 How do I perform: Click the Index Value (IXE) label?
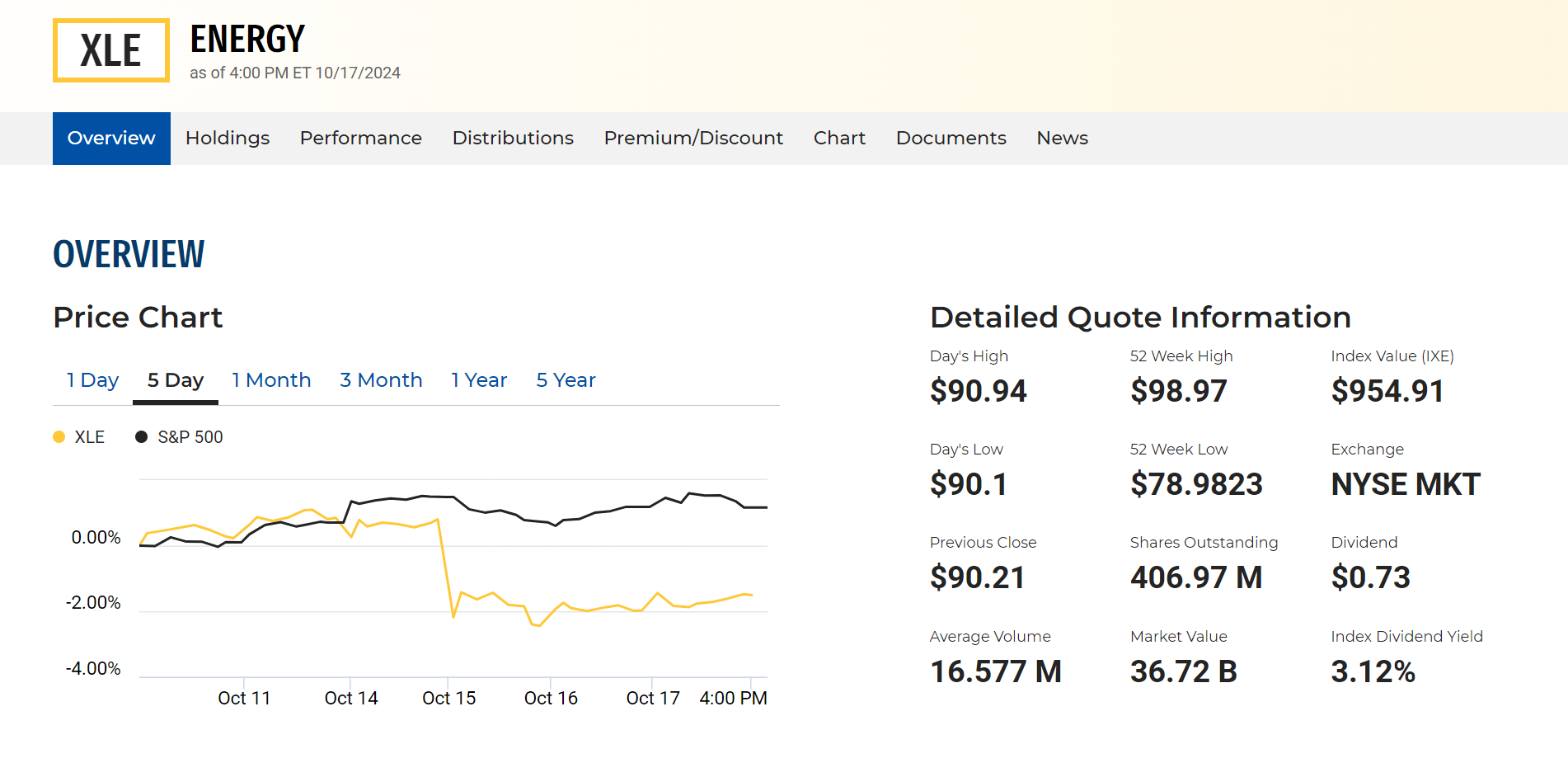1392,356
